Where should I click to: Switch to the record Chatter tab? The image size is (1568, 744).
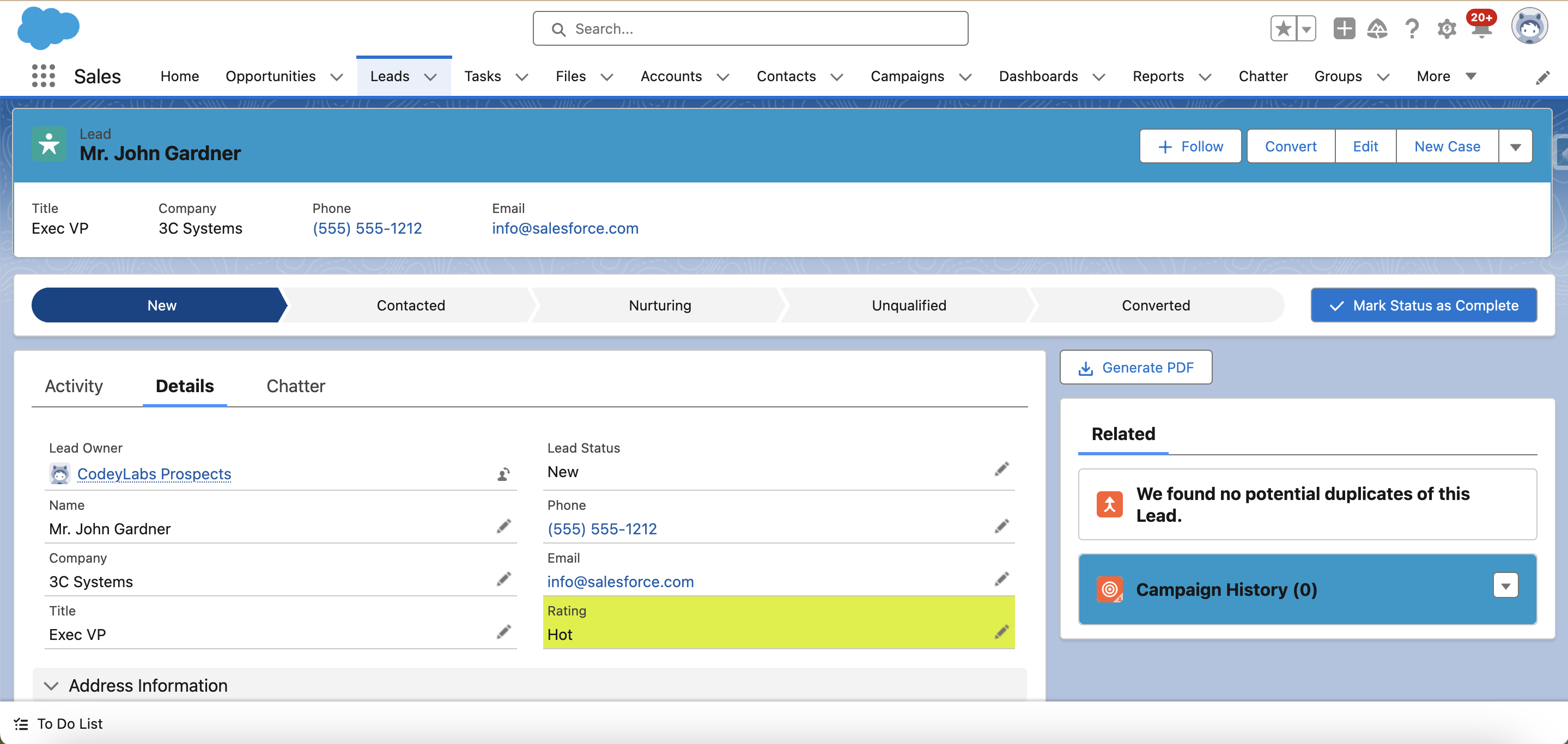(296, 386)
